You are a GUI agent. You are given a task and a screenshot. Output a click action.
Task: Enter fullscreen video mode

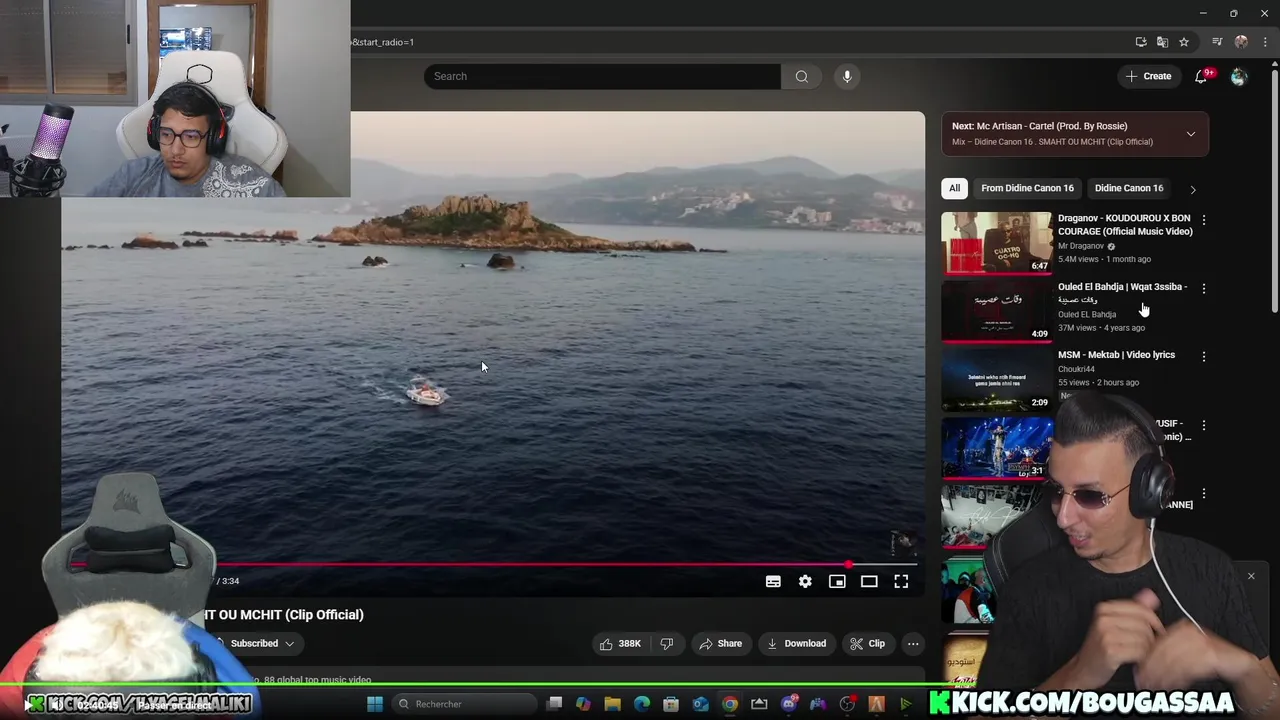(901, 581)
